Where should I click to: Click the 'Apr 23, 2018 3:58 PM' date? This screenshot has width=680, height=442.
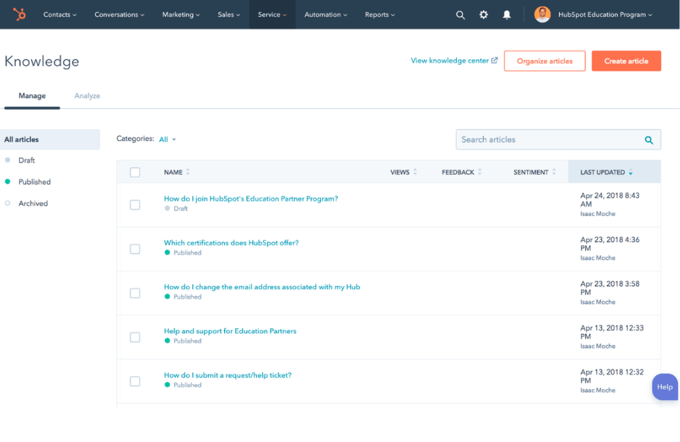pos(610,288)
